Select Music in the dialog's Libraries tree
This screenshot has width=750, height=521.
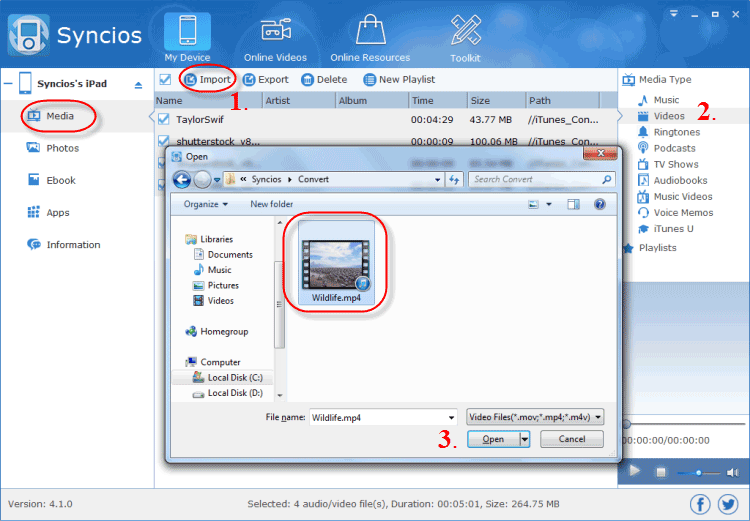[x=212, y=270]
